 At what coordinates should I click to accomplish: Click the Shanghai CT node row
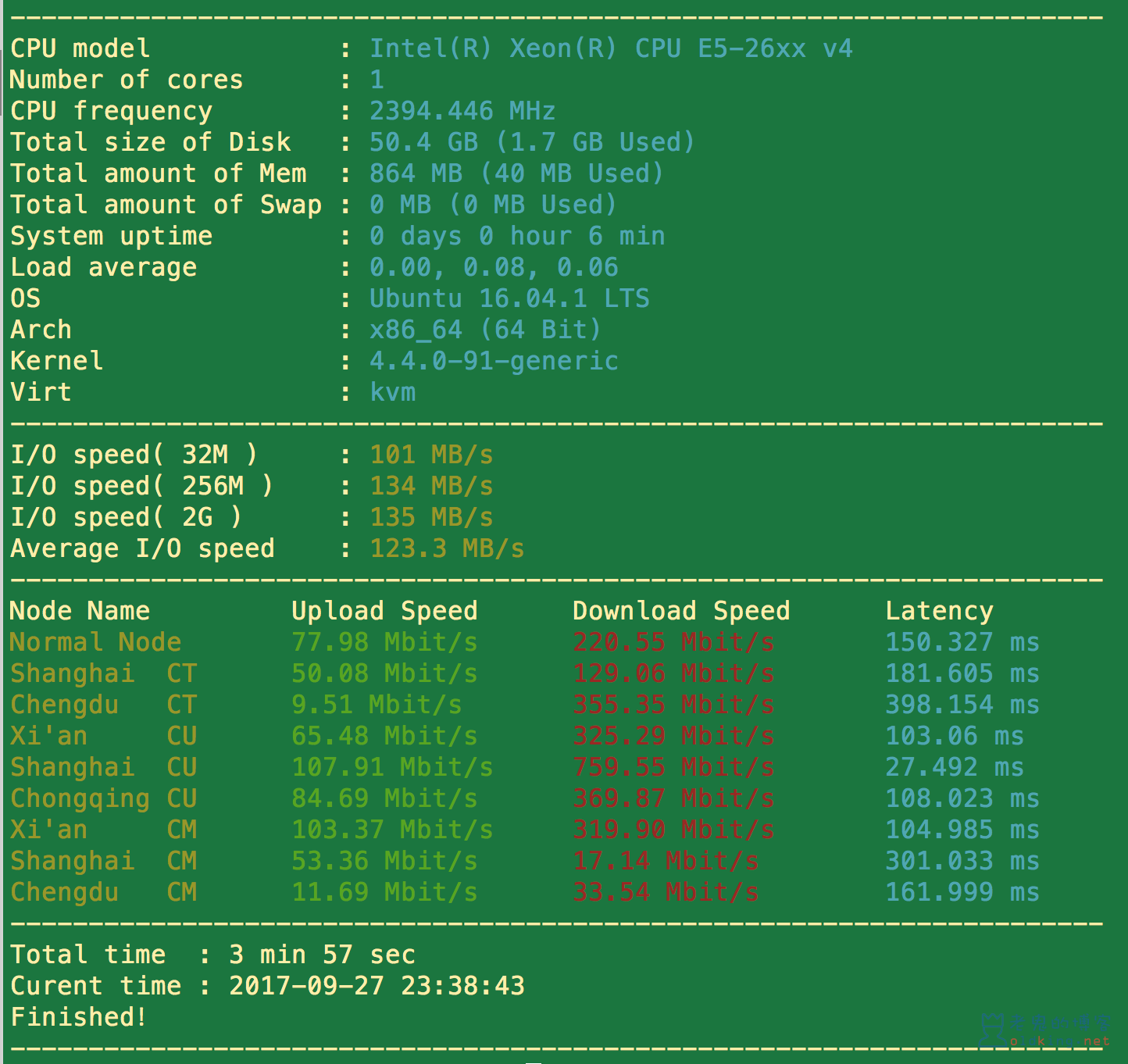pyautogui.click(x=525, y=673)
